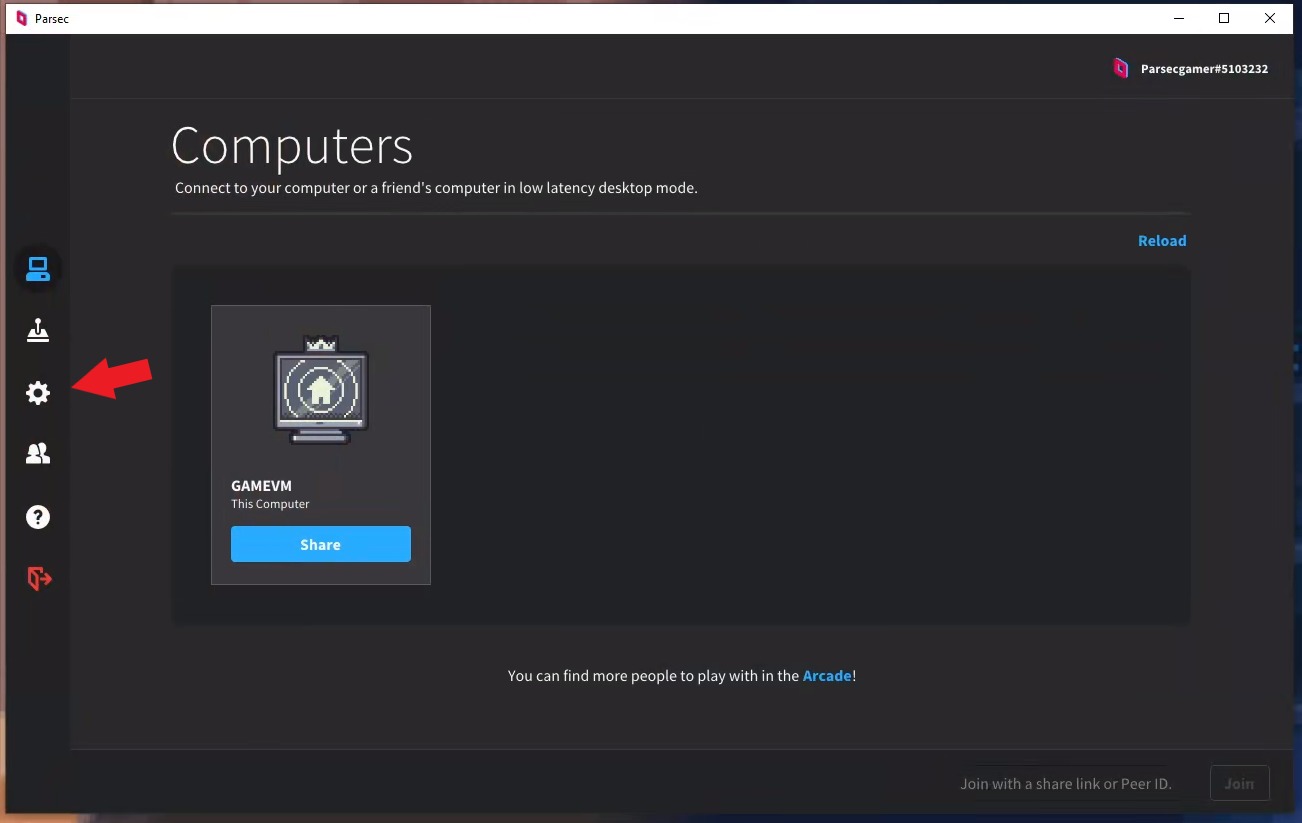Open the Arcade joystick icon in the sidebar
The height and width of the screenshot is (823, 1302).
38,331
